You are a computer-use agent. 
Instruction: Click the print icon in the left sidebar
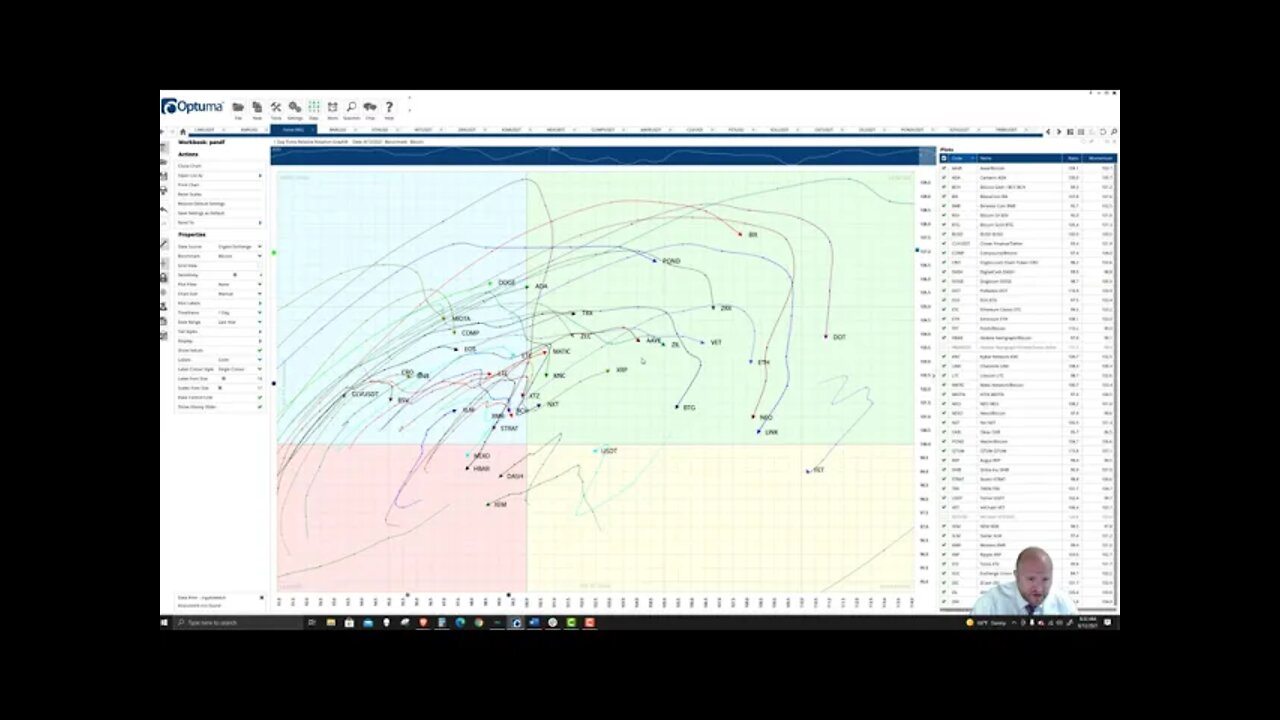tap(164, 190)
